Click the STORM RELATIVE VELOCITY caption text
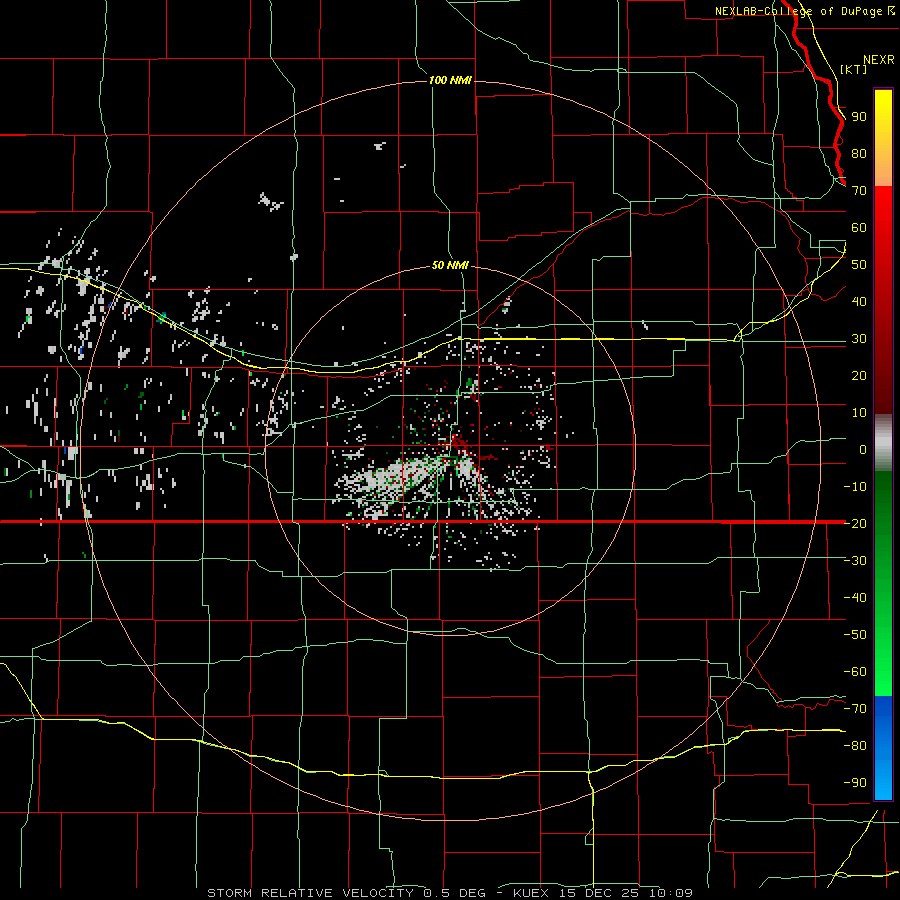Viewport: 900px width, 900px height. coord(310,893)
